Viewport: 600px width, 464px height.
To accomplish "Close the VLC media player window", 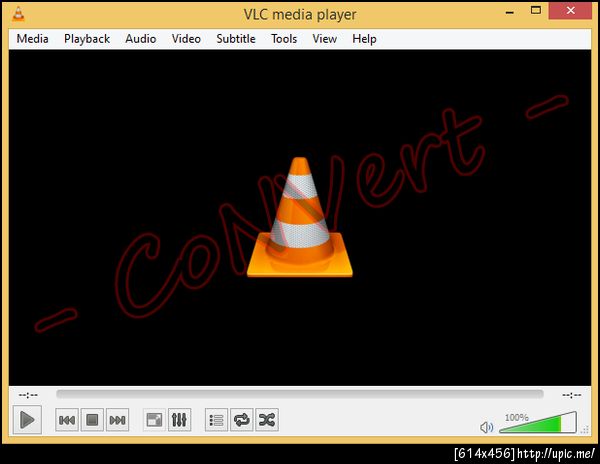I will 570,10.
